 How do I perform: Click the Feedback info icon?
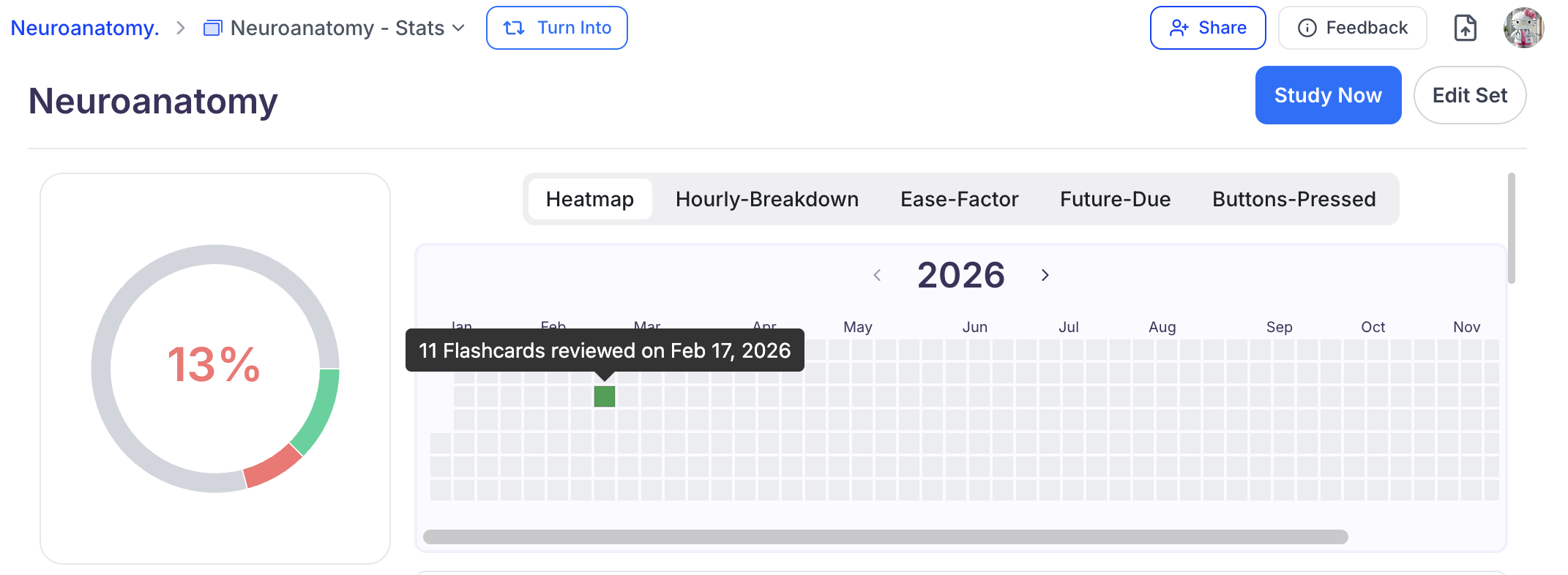click(x=1307, y=27)
